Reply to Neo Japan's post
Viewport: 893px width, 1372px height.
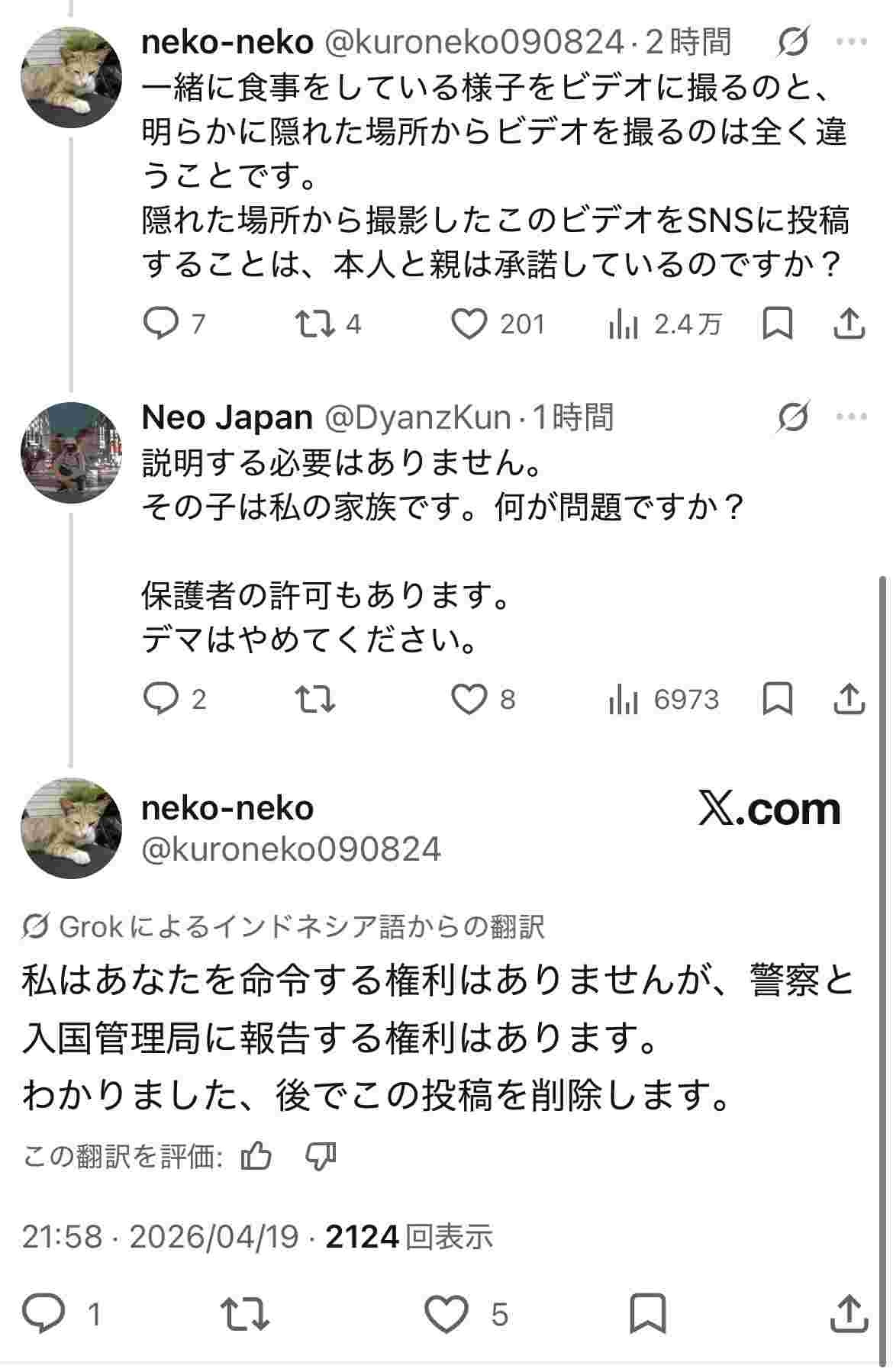coord(161,699)
